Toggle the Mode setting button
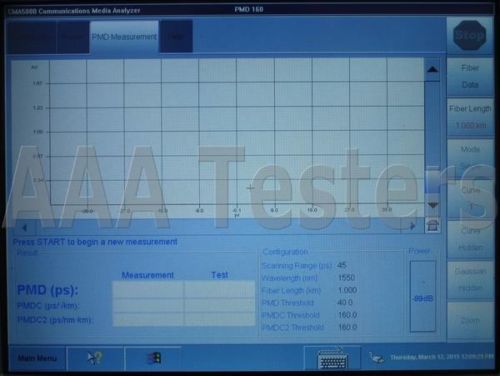The width and height of the screenshot is (500, 376). click(x=470, y=157)
